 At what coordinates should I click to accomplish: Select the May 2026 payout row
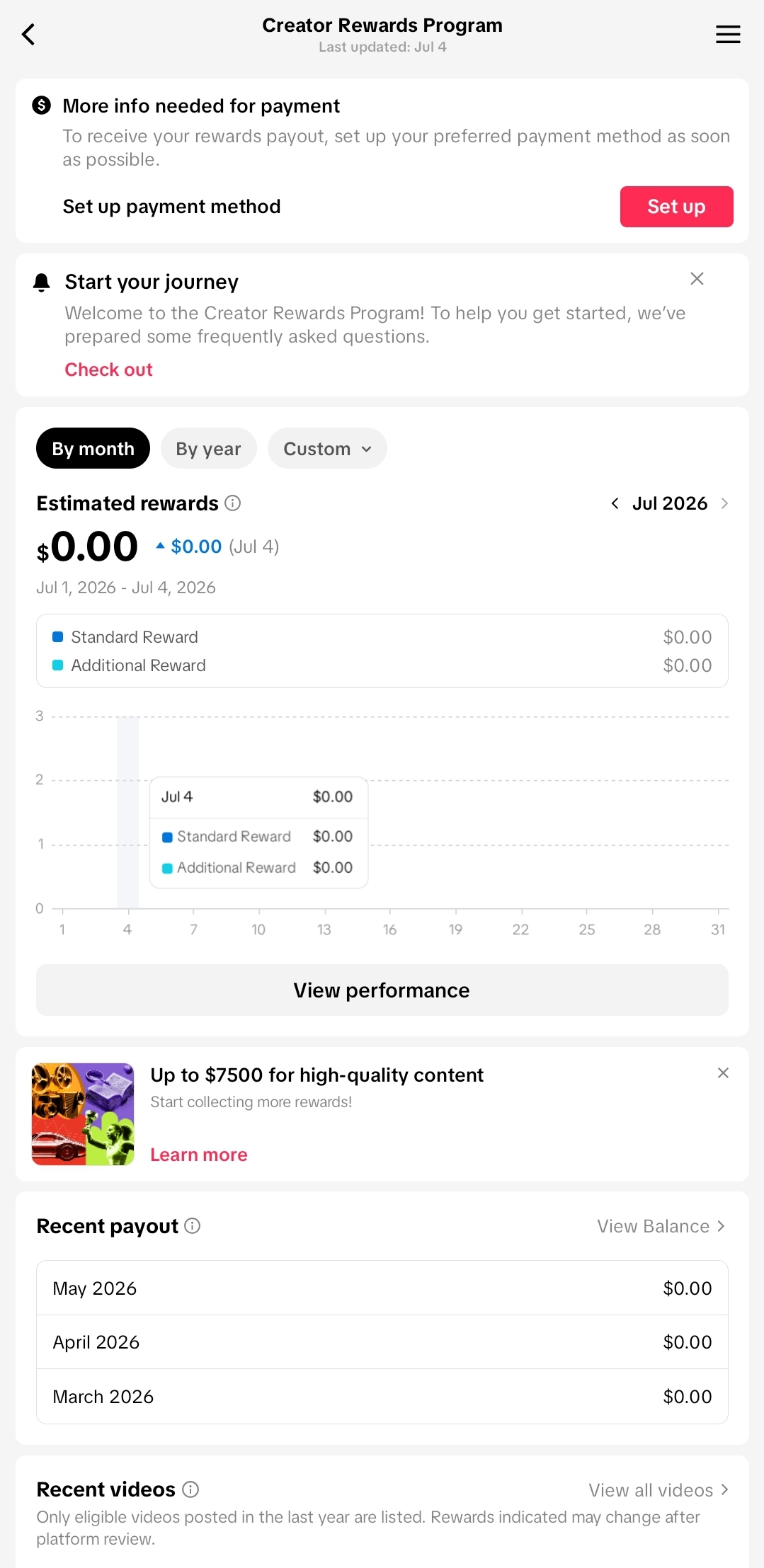pos(382,1288)
